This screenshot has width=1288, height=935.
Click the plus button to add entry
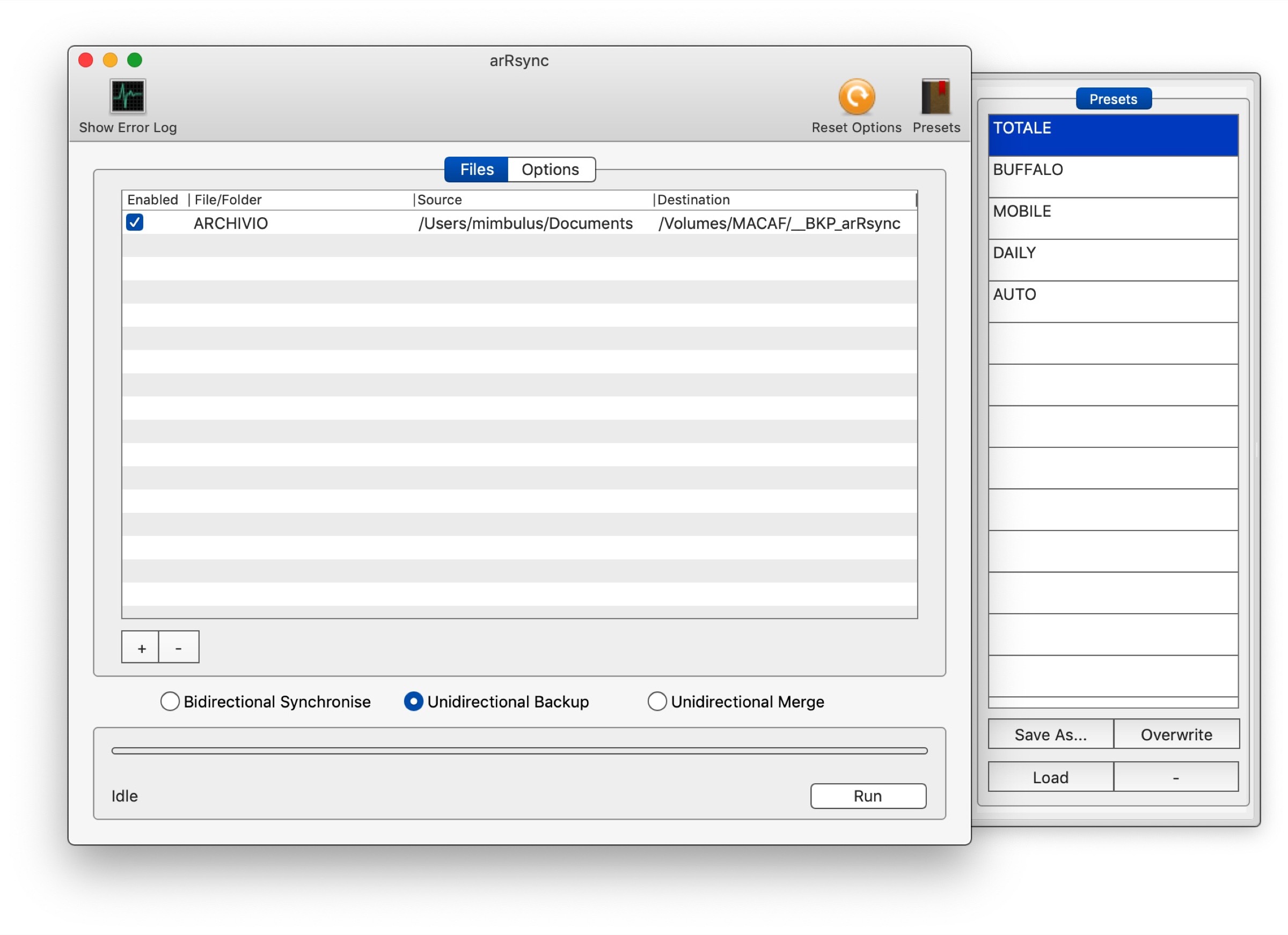click(x=141, y=647)
